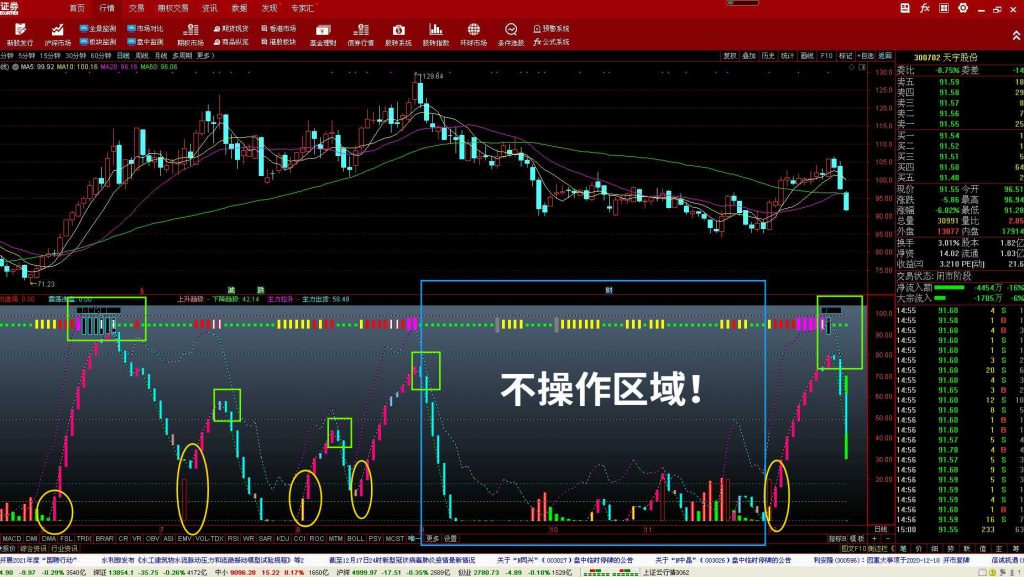Select the MACD indicator tab
This screenshot has height=577, width=1024.
[12, 538]
